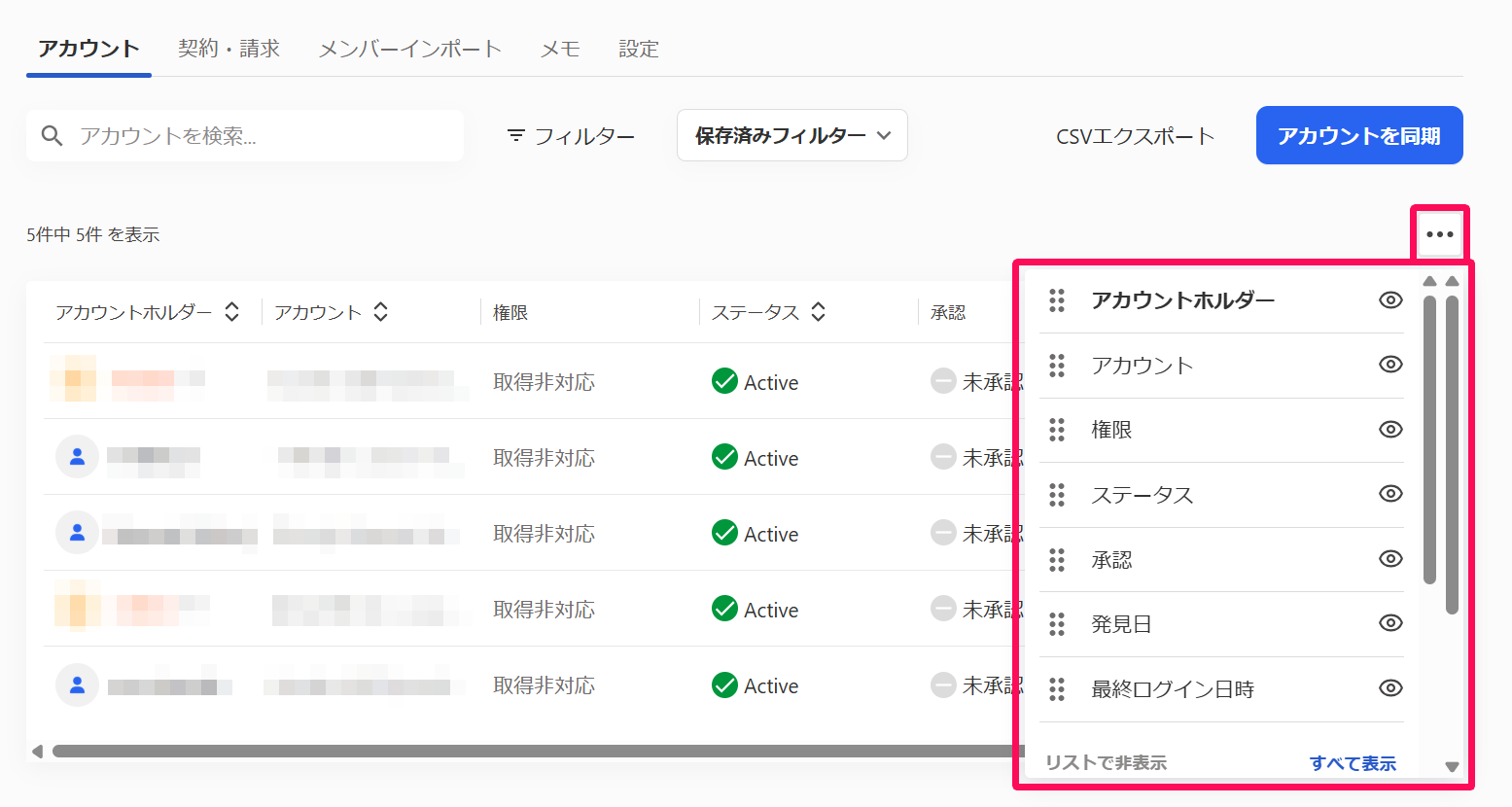Click the Active check icon in second row

click(x=724, y=457)
